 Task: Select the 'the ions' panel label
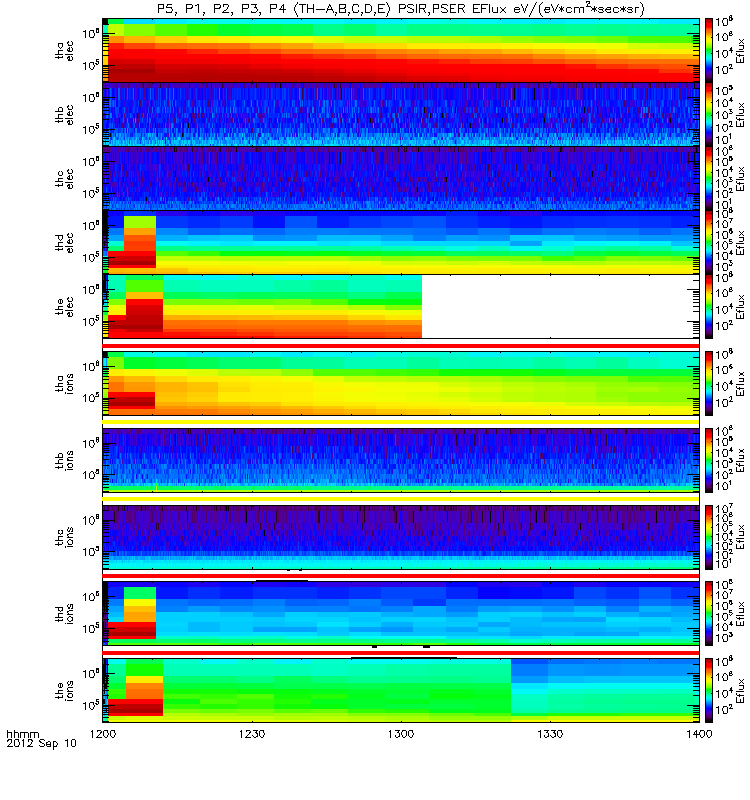tap(65, 690)
